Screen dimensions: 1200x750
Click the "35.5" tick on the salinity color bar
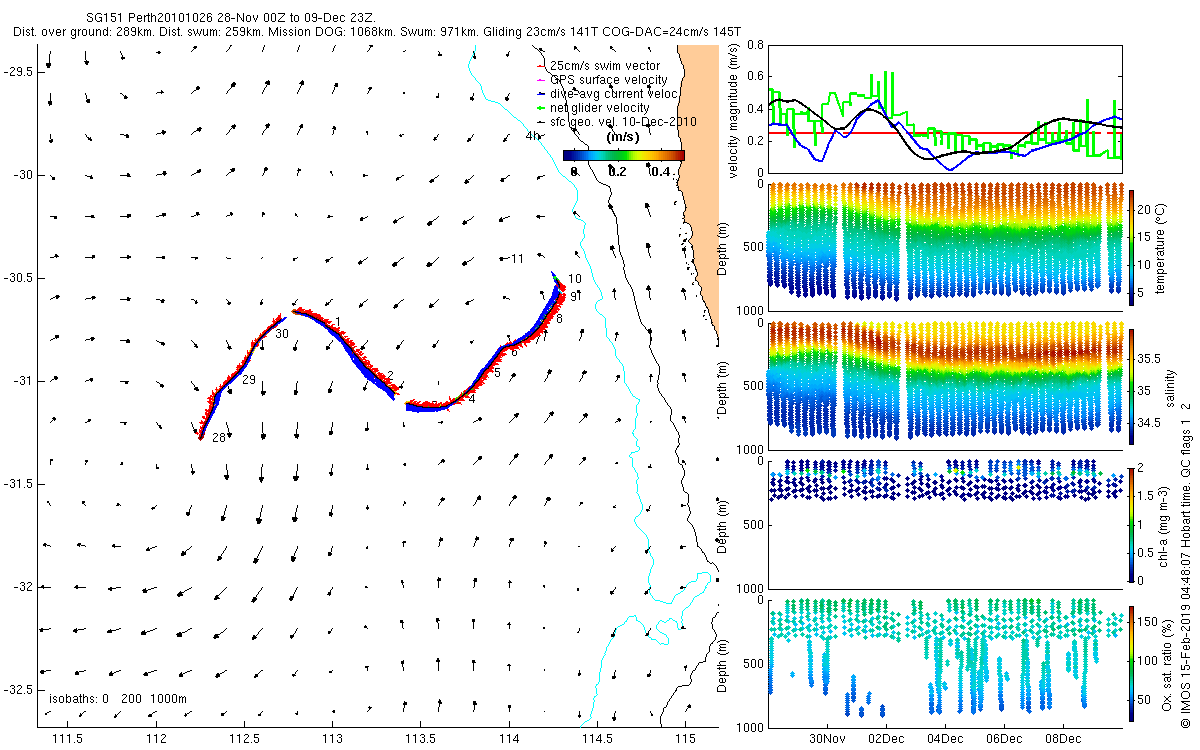(1149, 358)
